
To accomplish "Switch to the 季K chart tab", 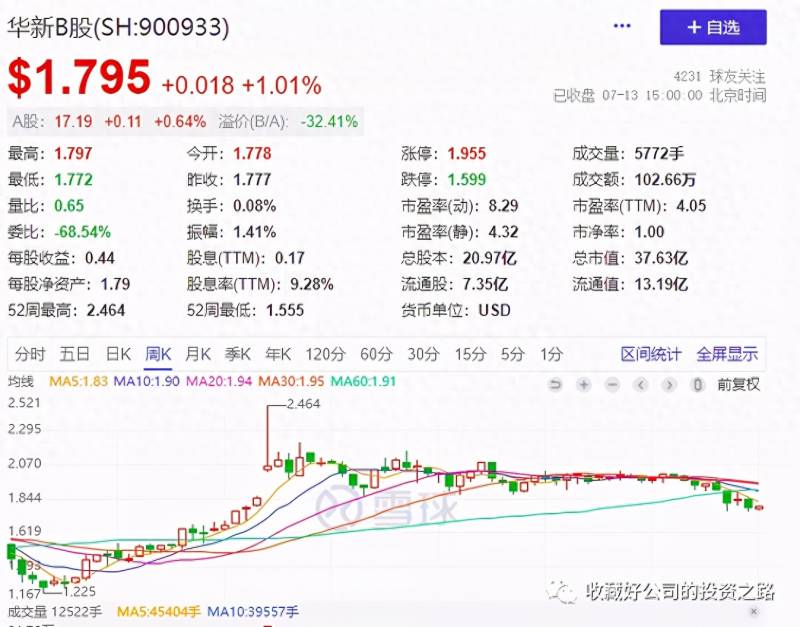I will click(x=238, y=354).
